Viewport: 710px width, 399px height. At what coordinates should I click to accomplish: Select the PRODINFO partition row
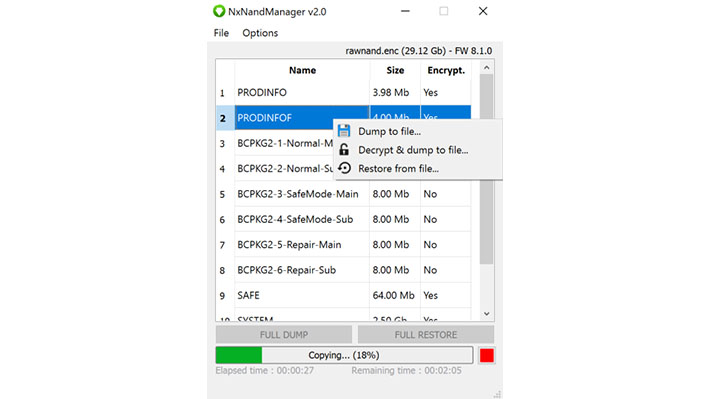coord(302,92)
